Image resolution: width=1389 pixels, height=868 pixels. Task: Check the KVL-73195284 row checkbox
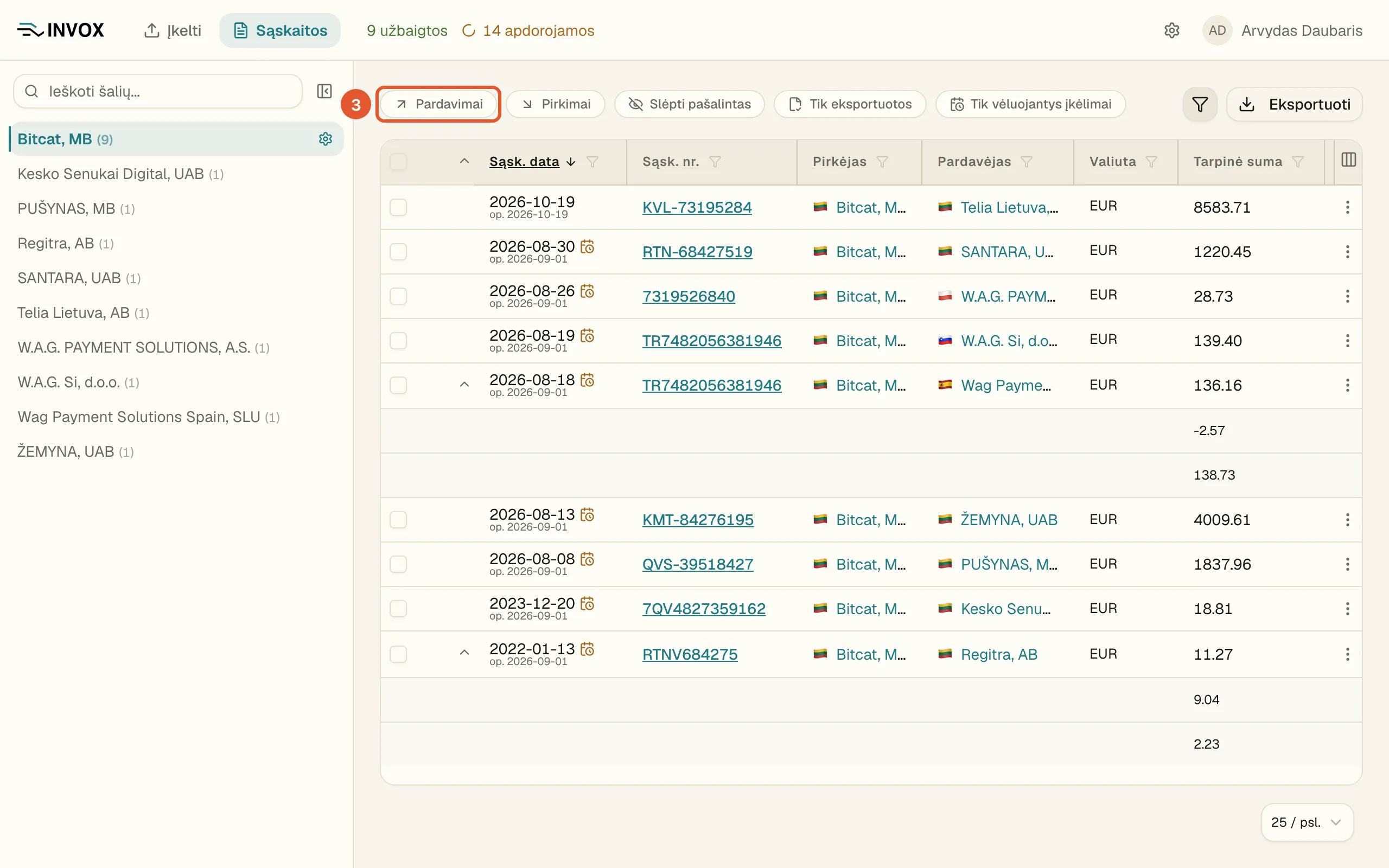pyautogui.click(x=398, y=207)
